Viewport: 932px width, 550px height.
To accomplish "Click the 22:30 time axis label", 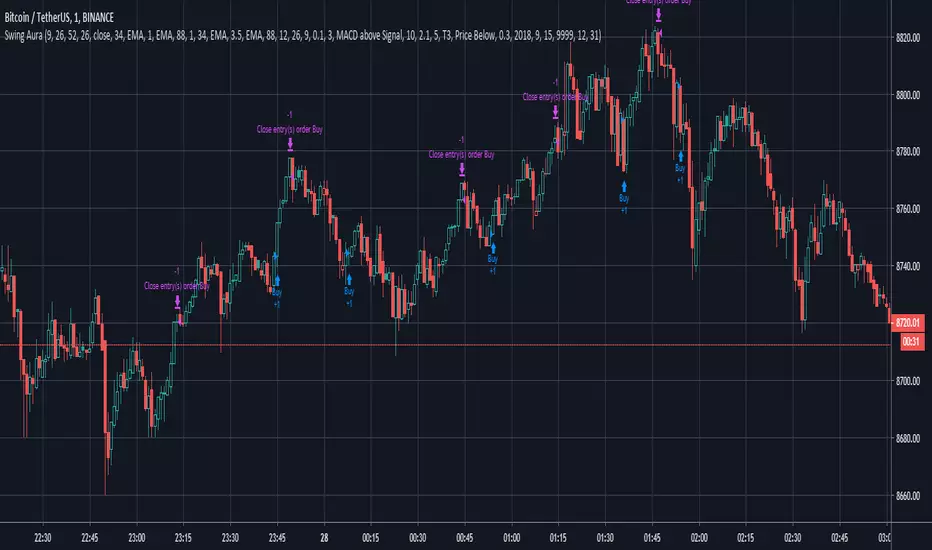I will [x=43, y=538].
